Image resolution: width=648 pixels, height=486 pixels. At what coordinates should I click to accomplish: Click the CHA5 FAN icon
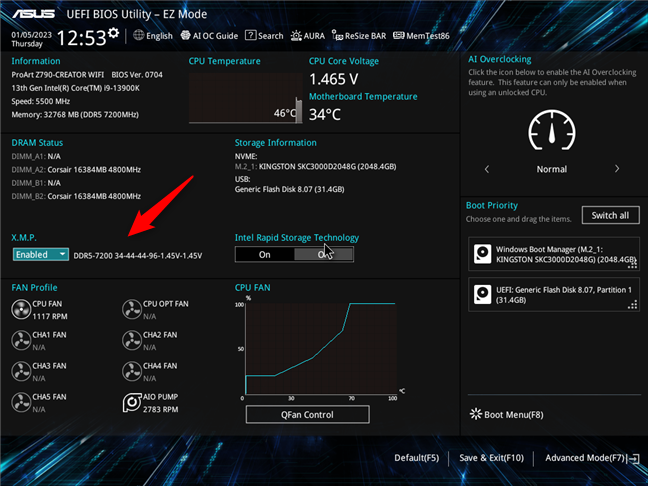[x=21, y=403]
